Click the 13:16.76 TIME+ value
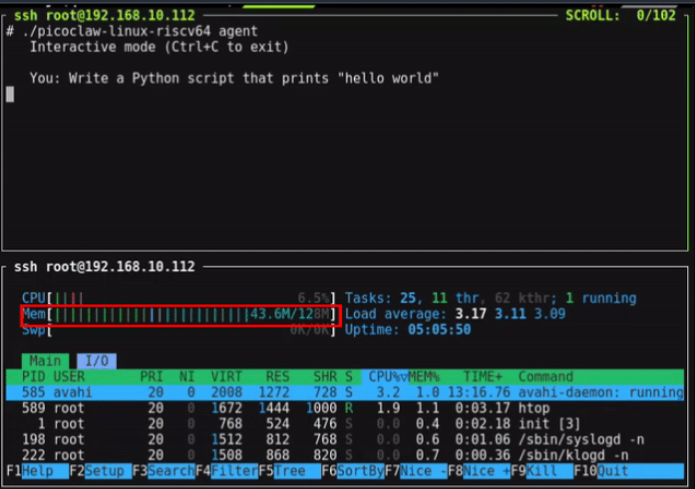The height and width of the screenshot is (489, 695). coord(479,392)
